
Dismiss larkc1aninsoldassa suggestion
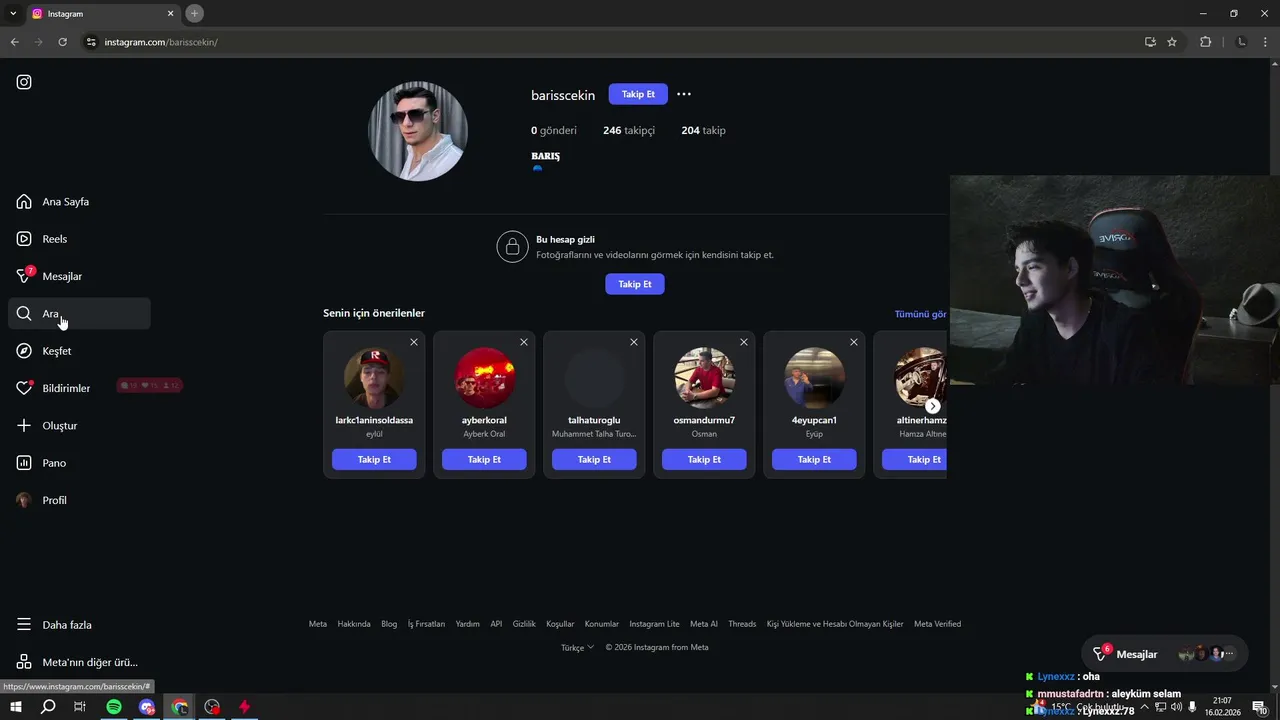point(414,342)
